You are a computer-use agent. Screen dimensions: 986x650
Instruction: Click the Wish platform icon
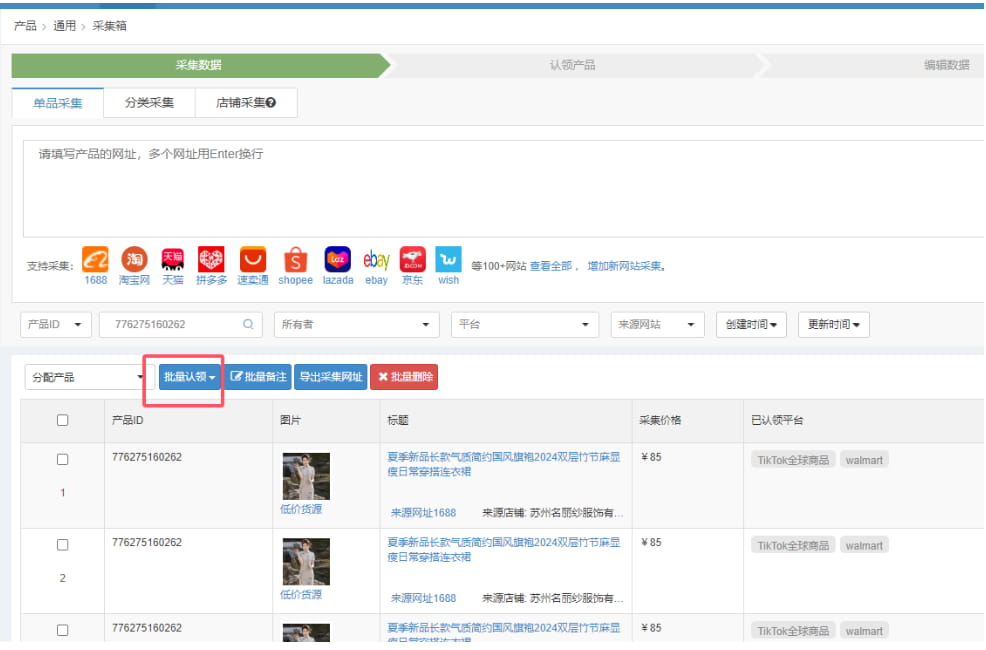[449, 260]
